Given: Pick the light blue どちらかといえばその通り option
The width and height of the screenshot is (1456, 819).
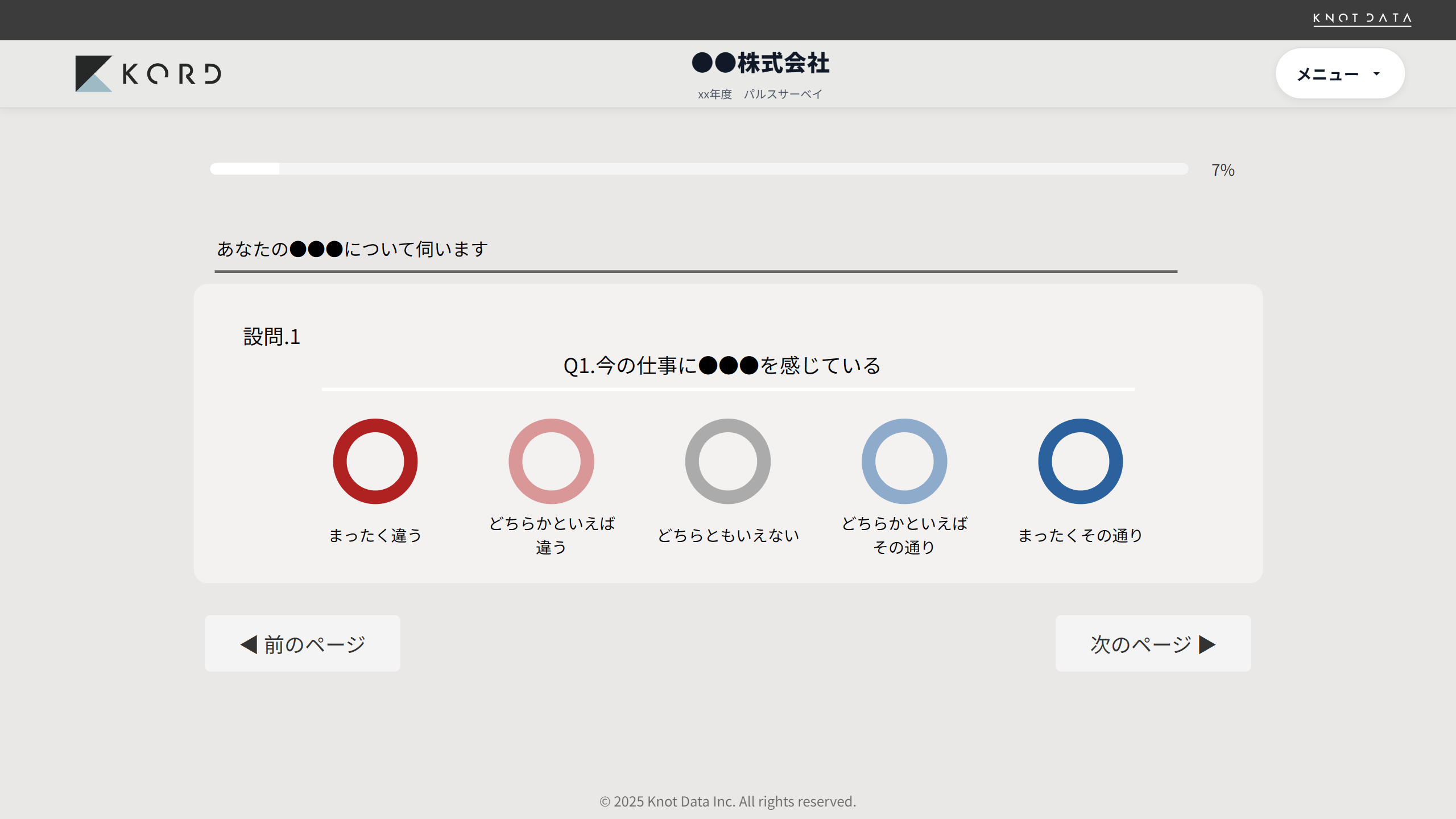Looking at the screenshot, I should (x=904, y=461).
